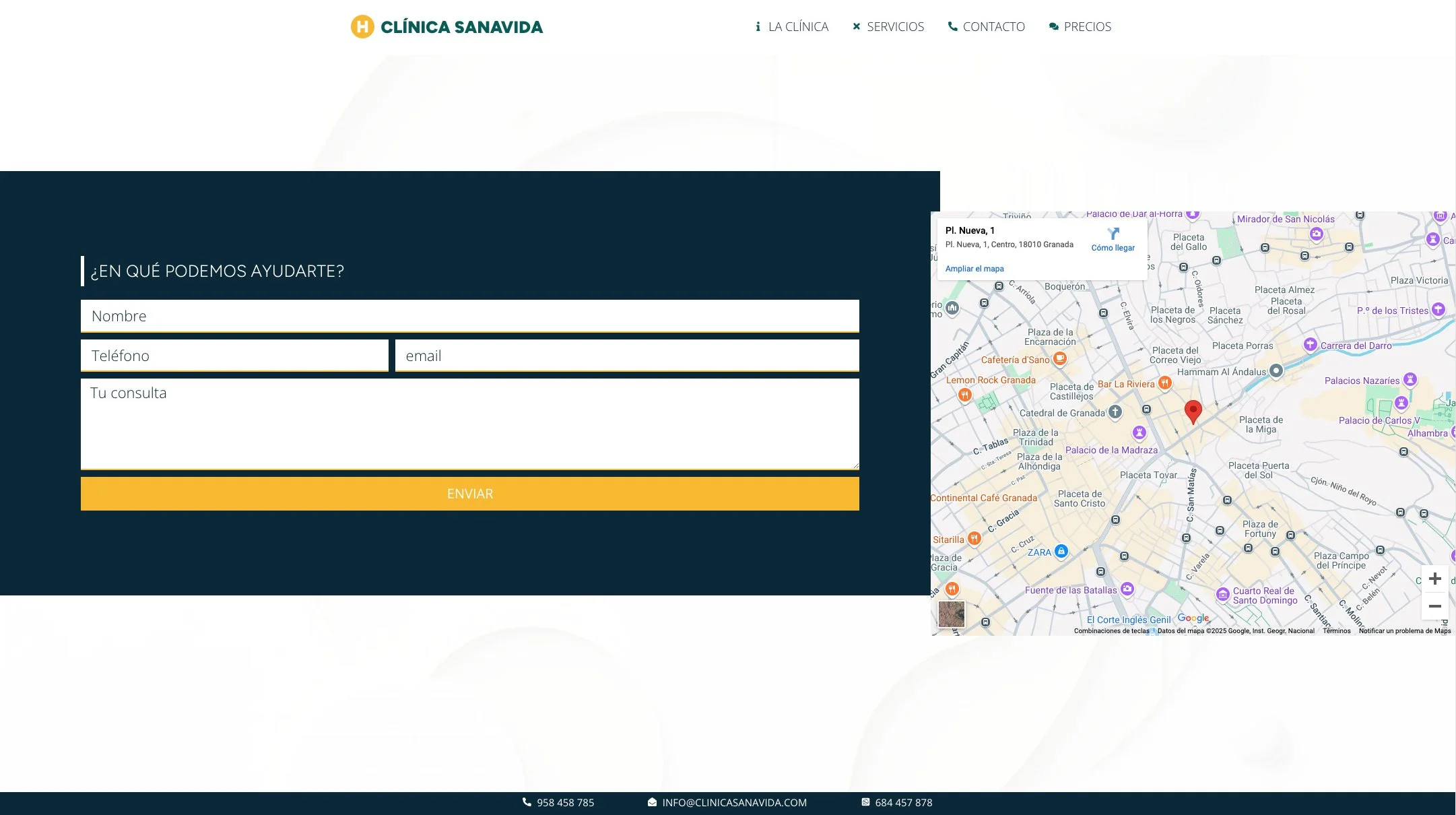The image size is (1456, 815).
Task: Switch to satellite view via the map thumbnail
Action: [952, 614]
